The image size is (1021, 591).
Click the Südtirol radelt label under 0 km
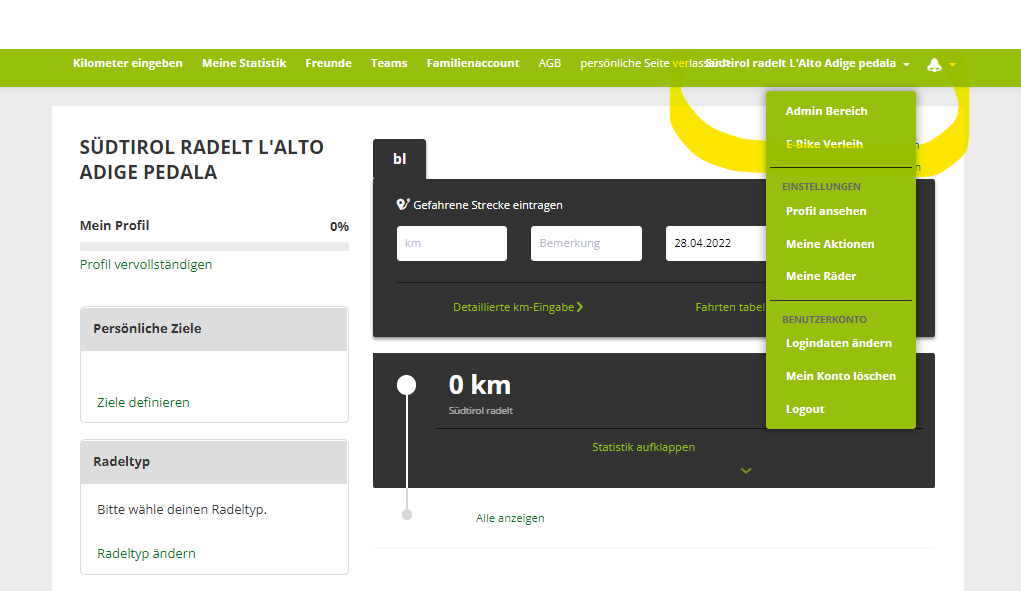click(481, 411)
